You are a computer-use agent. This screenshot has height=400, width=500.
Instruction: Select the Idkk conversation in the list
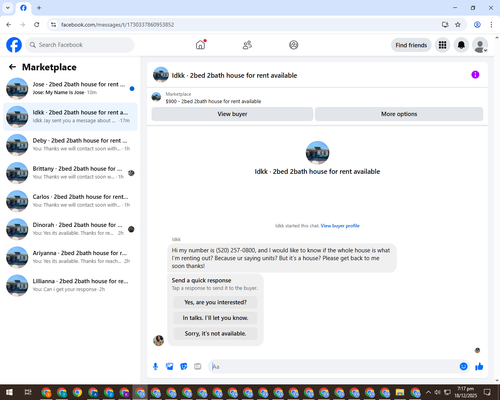click(70, 117)
